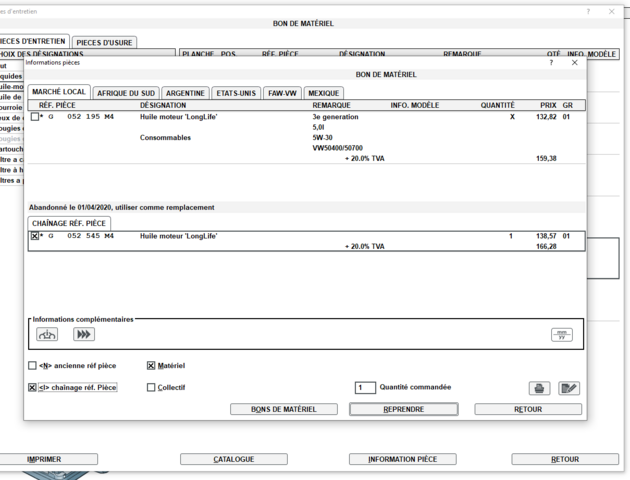The image size is (630, 480).
Task: Click the DÉSIGNATION column header
Action: coord(163,105)
